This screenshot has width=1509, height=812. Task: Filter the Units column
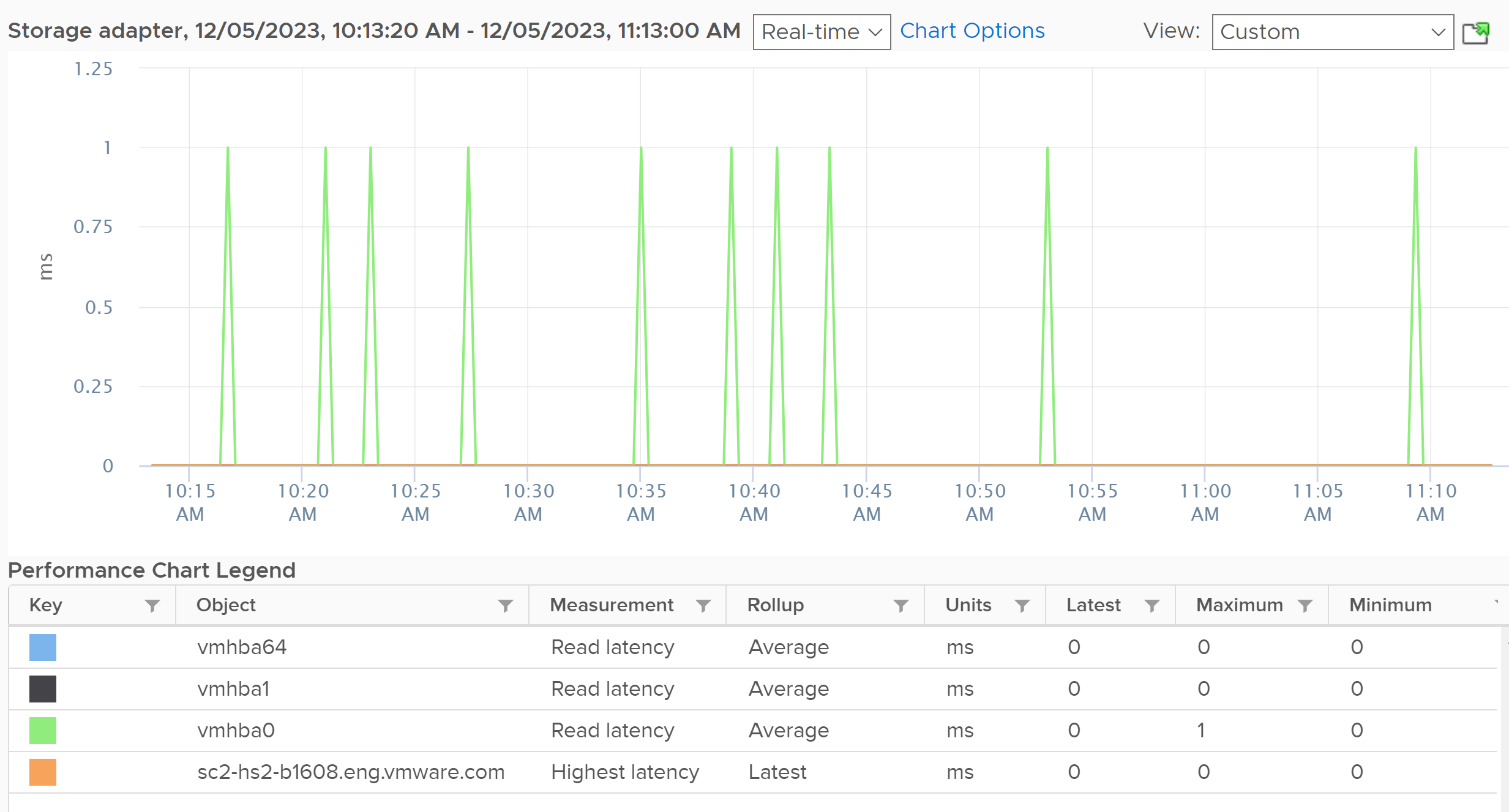[x=1022, y=606]
